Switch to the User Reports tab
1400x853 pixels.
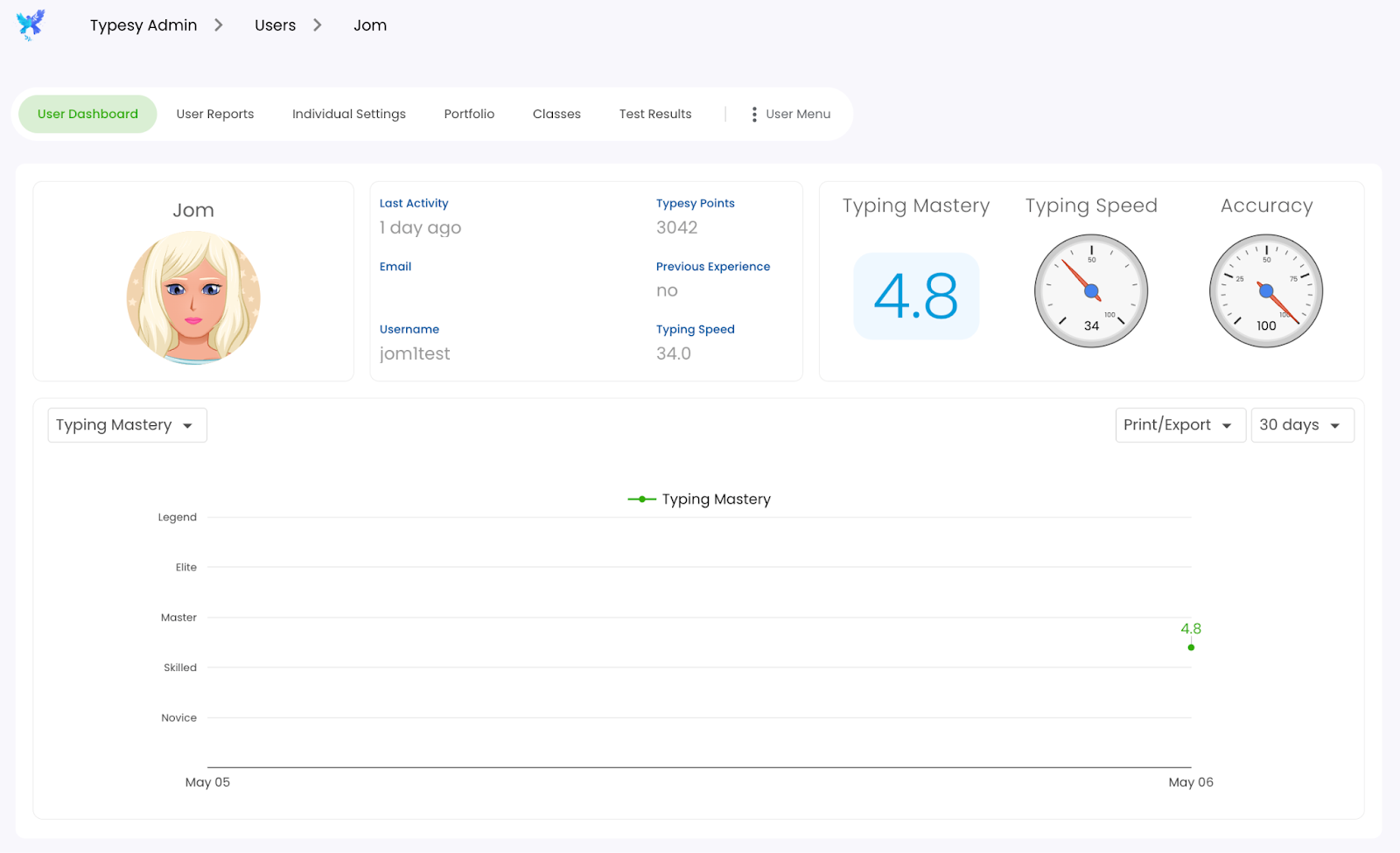click(215, 115)
